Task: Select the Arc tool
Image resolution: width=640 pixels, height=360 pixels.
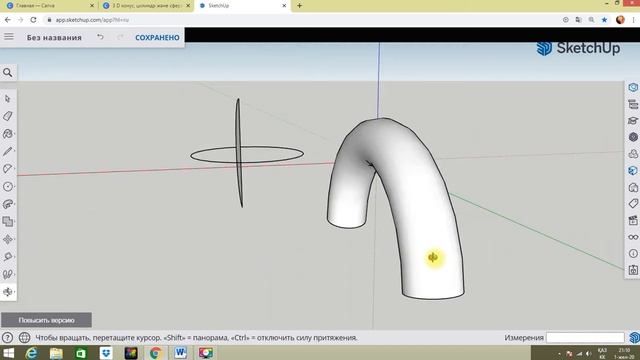Action: click(8, 169)
